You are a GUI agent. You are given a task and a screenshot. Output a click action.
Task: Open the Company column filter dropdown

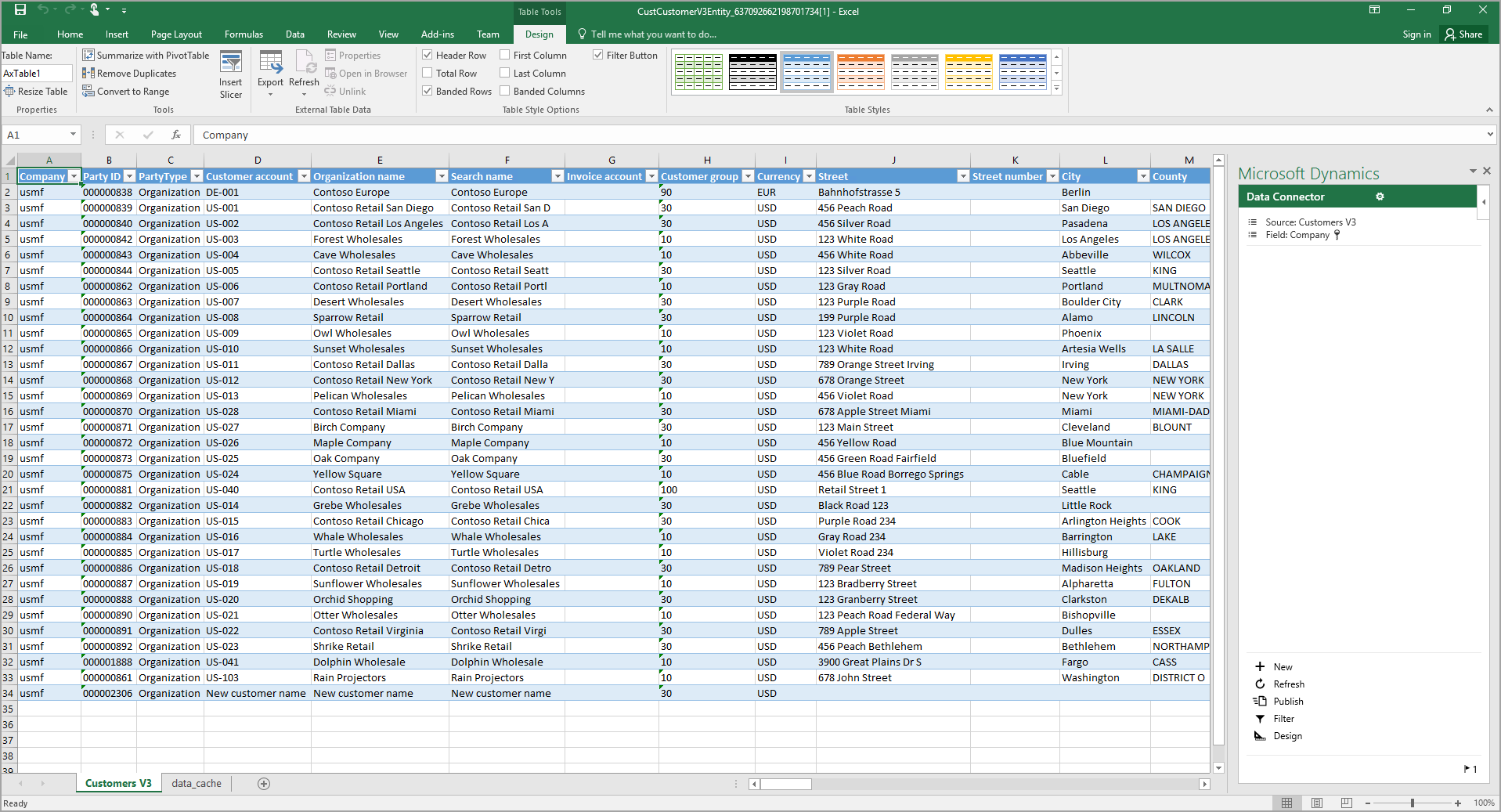tap(74, 176)
